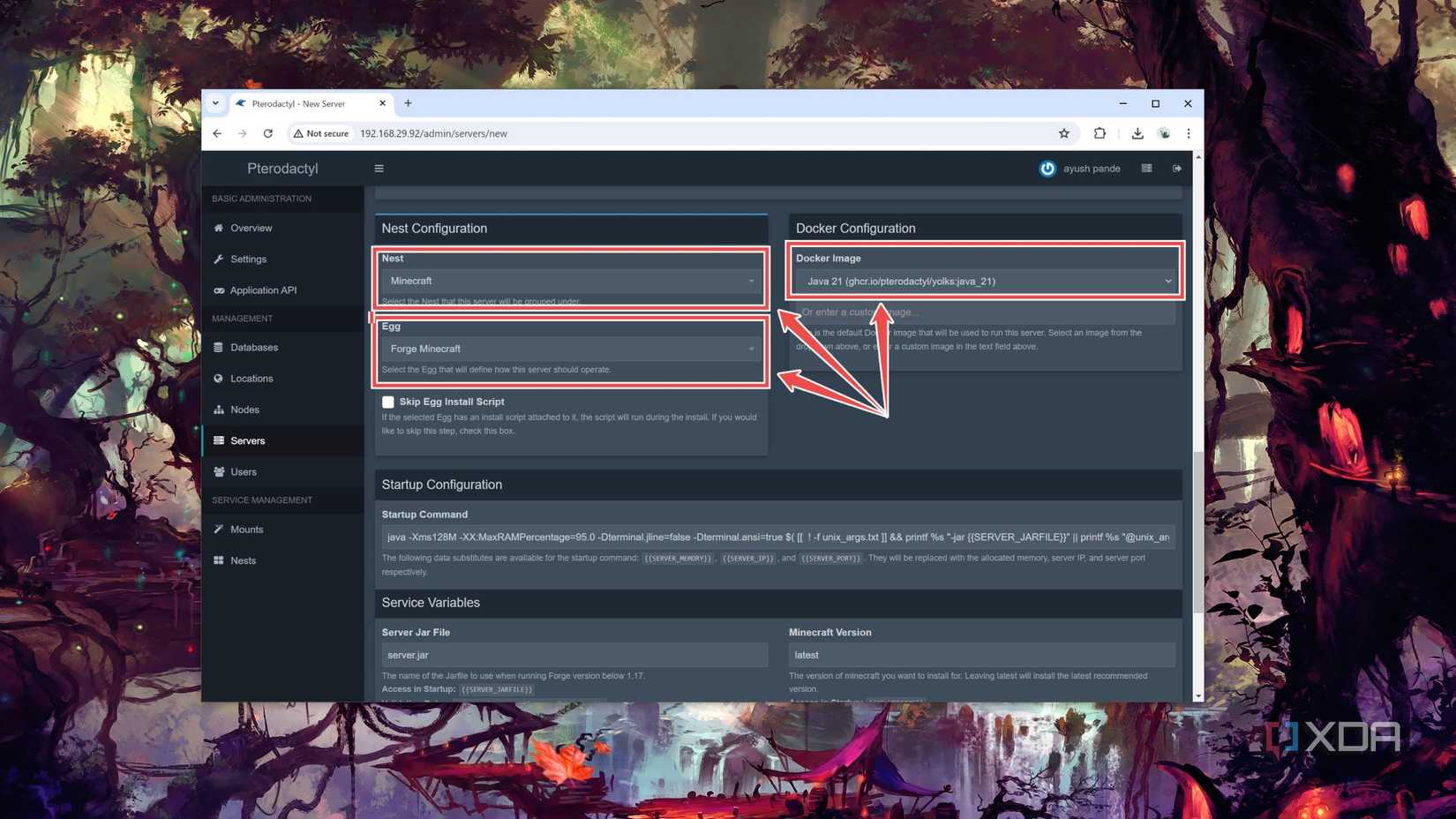Click the logout icon in header
This screenshot has width=1456, height=819.
pyautogui.click(x=1176, y=168)
